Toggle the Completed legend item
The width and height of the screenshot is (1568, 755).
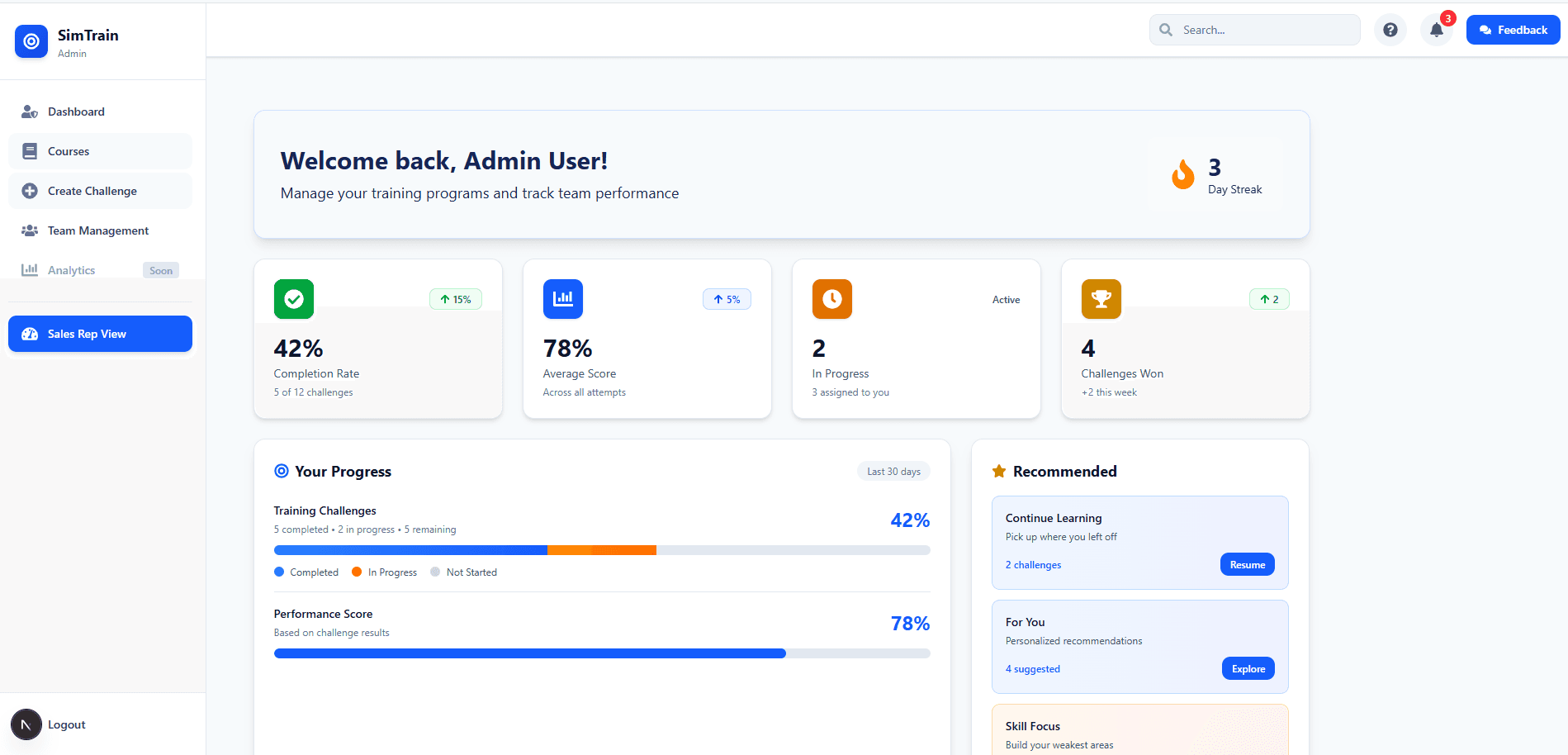point(306,572)
